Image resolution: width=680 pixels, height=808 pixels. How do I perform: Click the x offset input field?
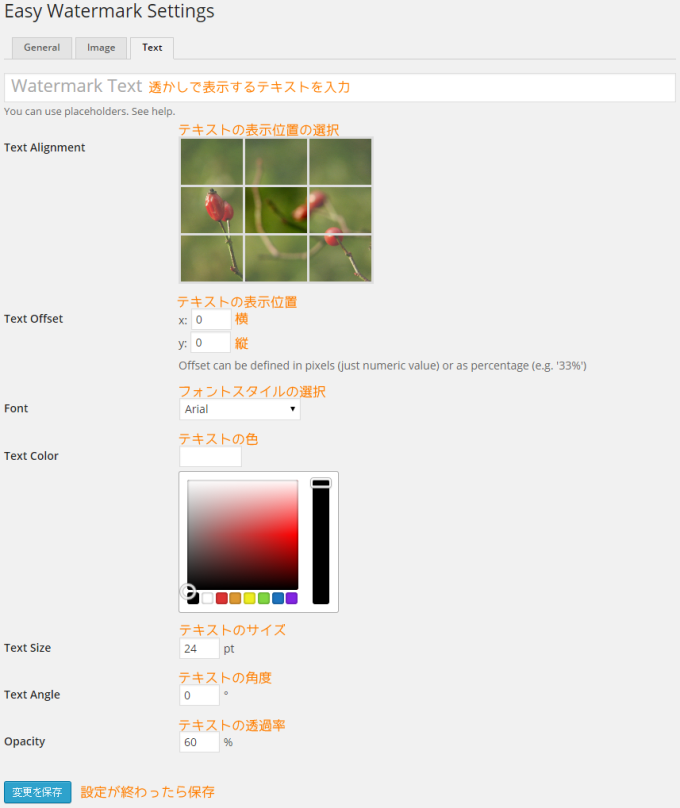tap(211, 320)
